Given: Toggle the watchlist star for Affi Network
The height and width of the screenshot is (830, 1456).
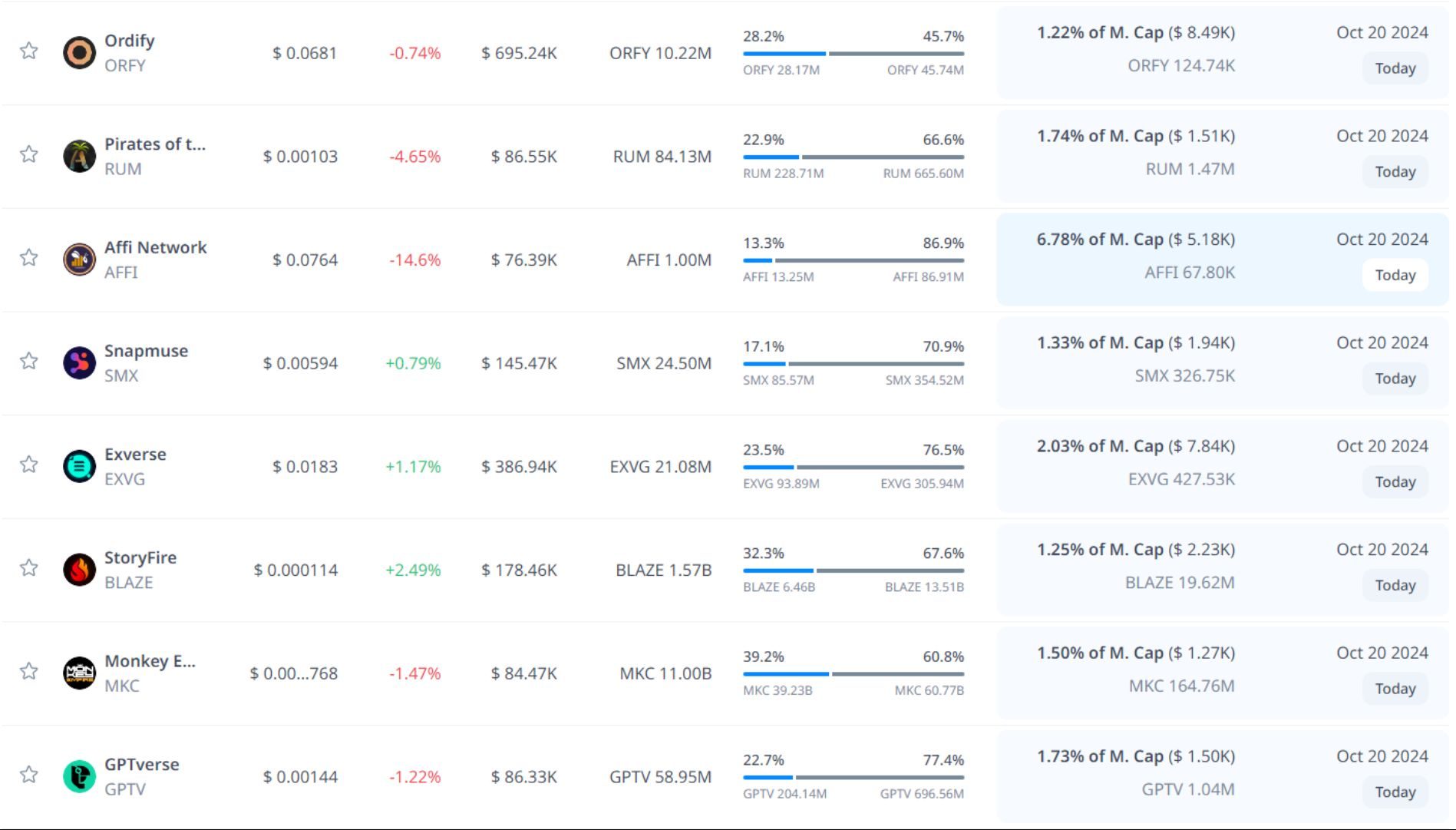Looking at the screenshot, I should pos(29,257).
